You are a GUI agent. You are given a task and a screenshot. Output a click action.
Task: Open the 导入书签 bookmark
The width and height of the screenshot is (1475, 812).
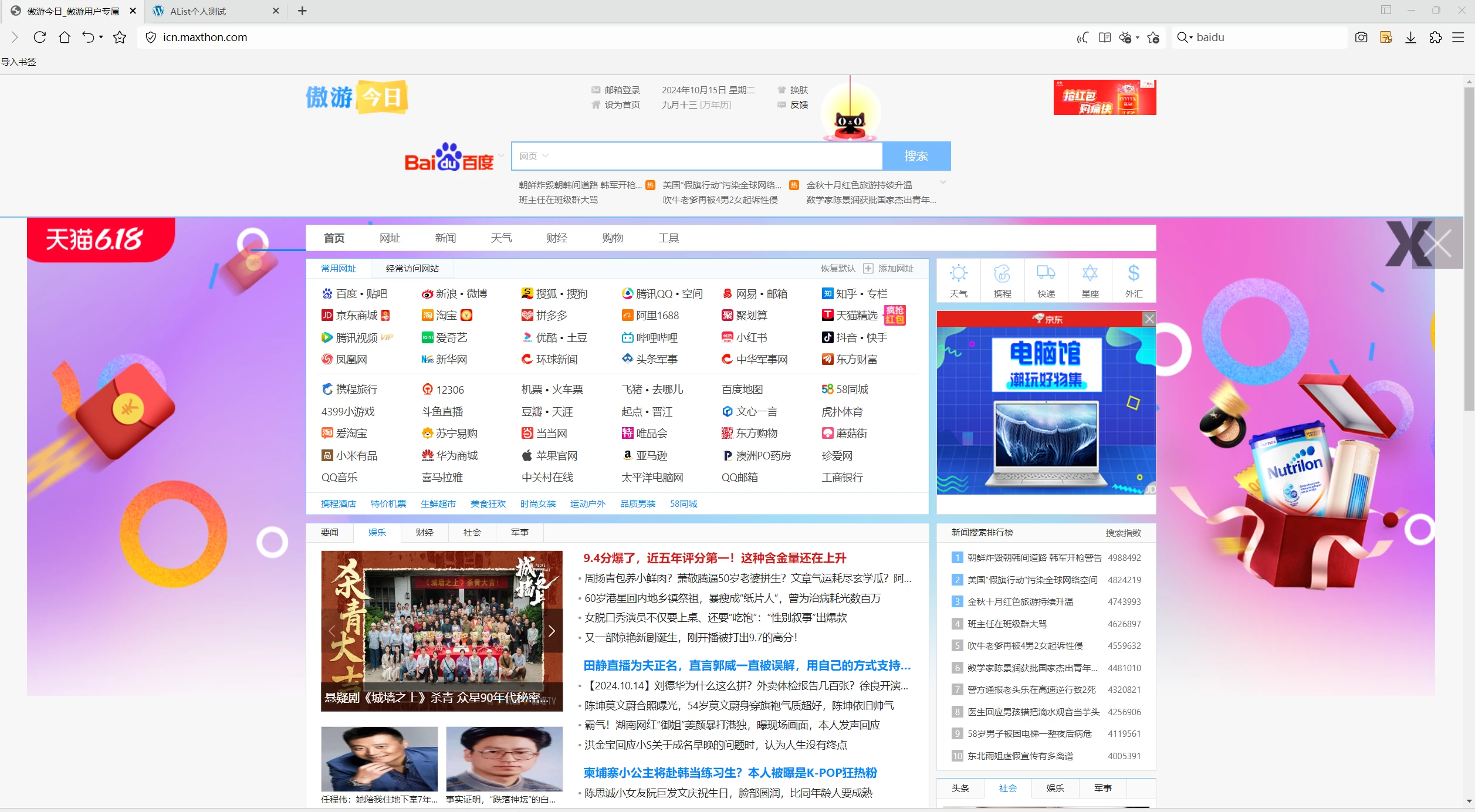coord(18,62)
